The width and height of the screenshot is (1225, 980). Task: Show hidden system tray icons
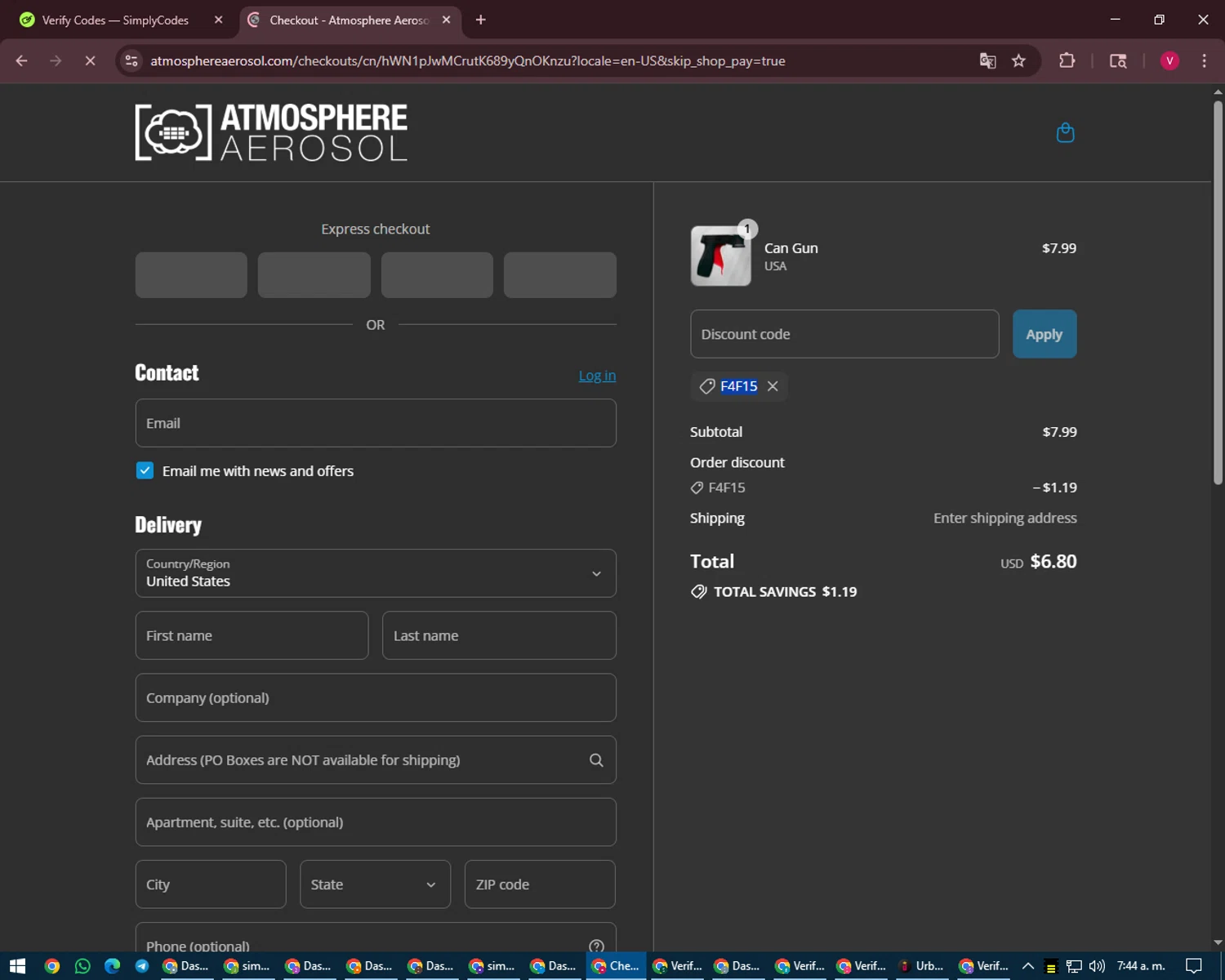(x=1028, y=966)
